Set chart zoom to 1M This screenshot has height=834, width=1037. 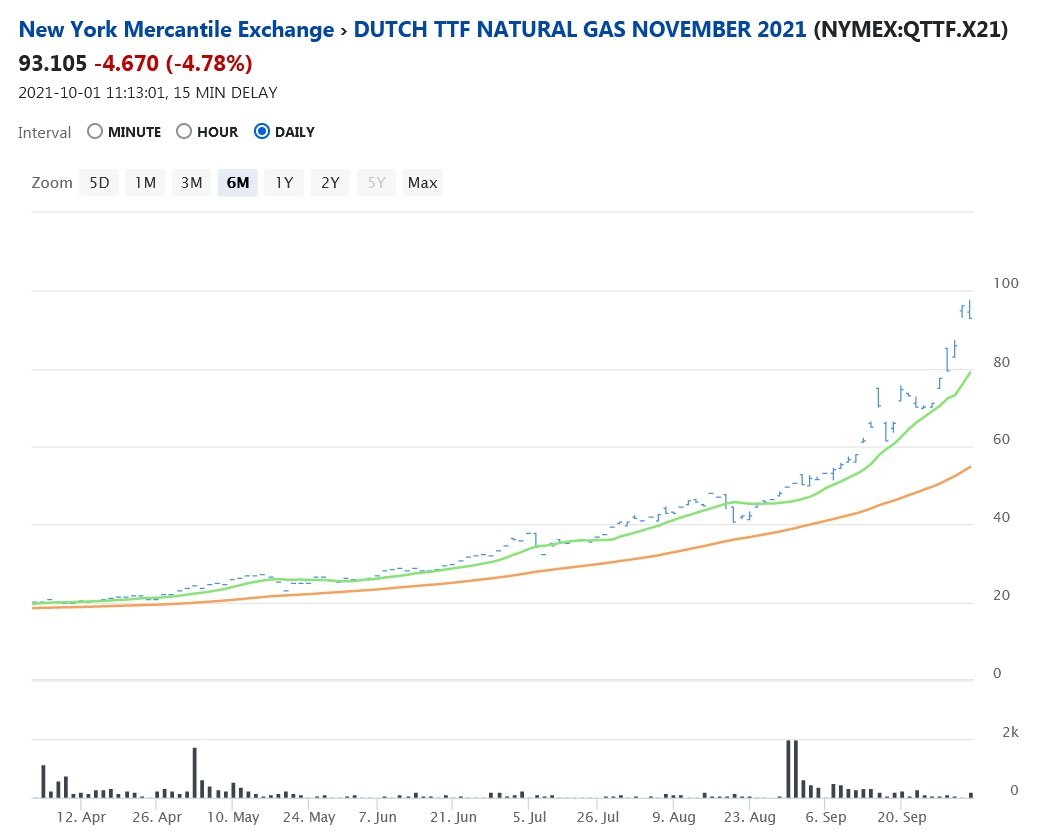[x=145, y=183]
